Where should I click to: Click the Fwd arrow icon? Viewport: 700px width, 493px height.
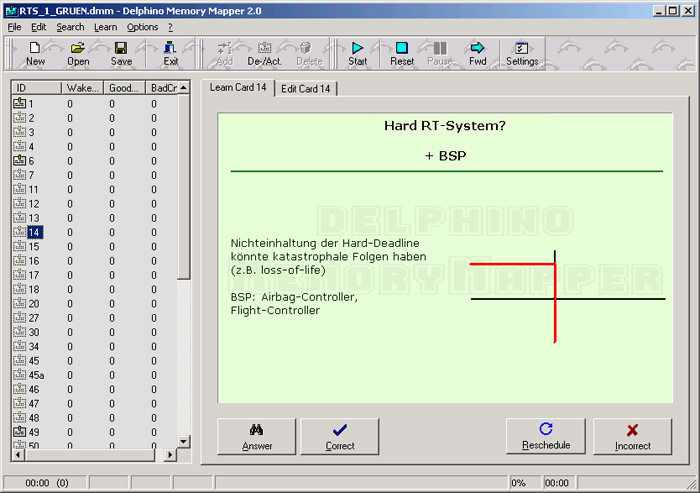[477, 48]
